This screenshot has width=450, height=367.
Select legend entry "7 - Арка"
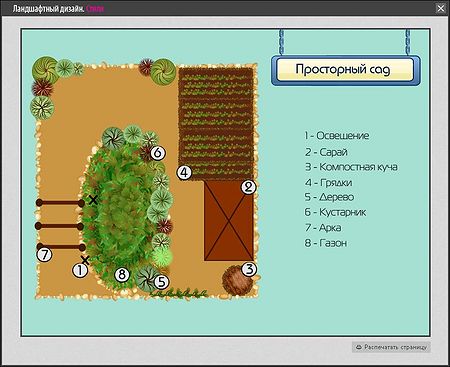323,228
